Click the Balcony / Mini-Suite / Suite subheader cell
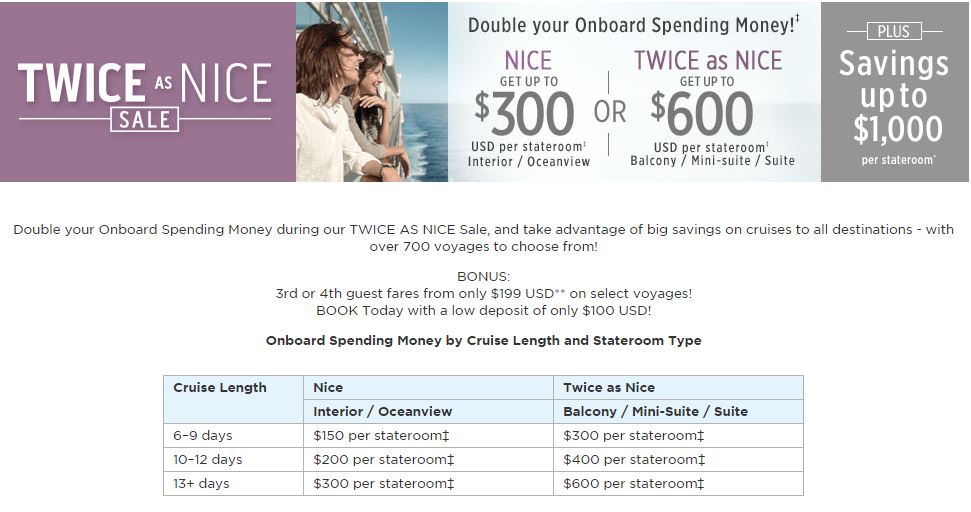Viewport: 971px width, 512px height. pos(655,412)
